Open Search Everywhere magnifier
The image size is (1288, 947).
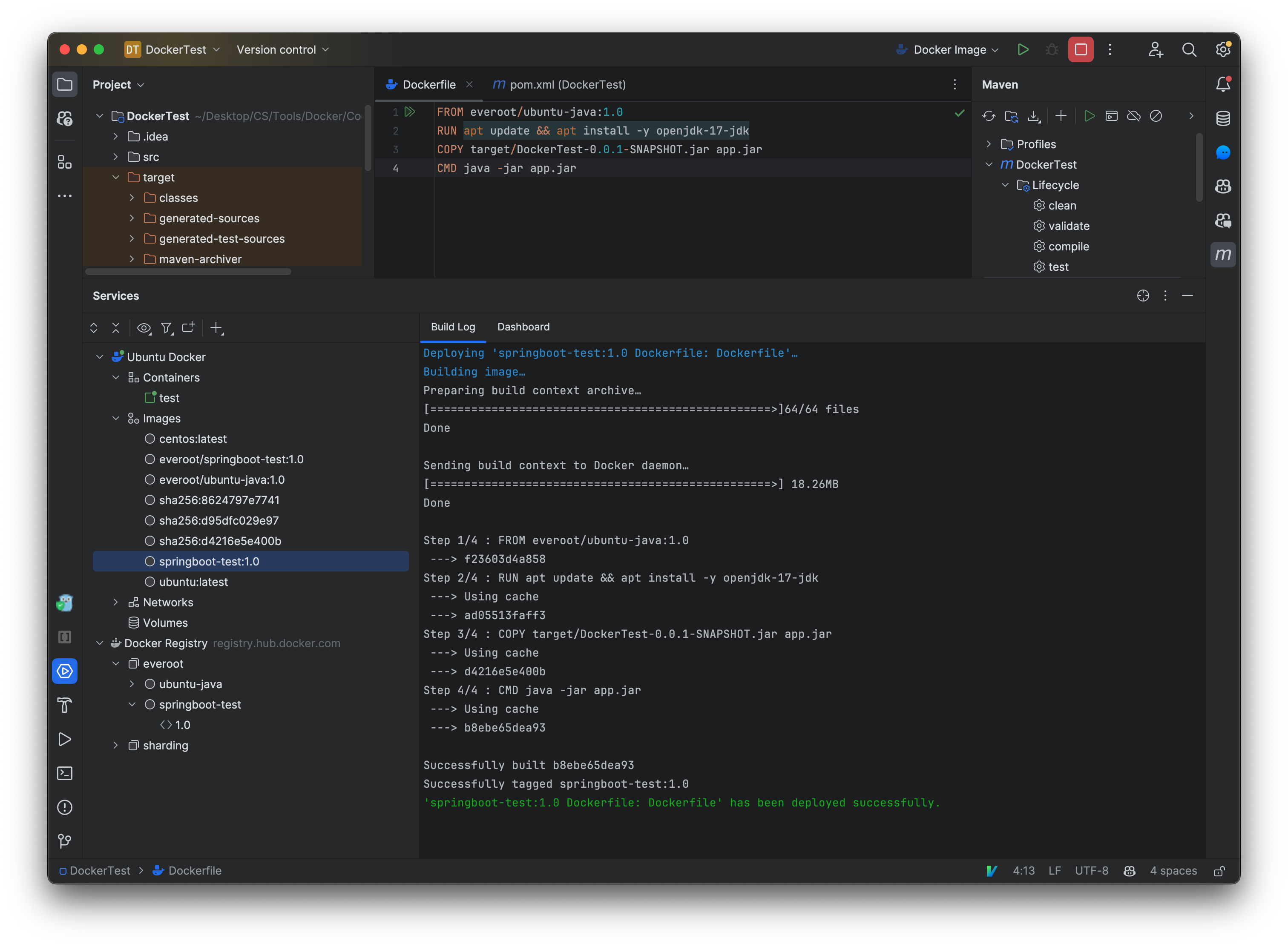tap(1189, 50)
